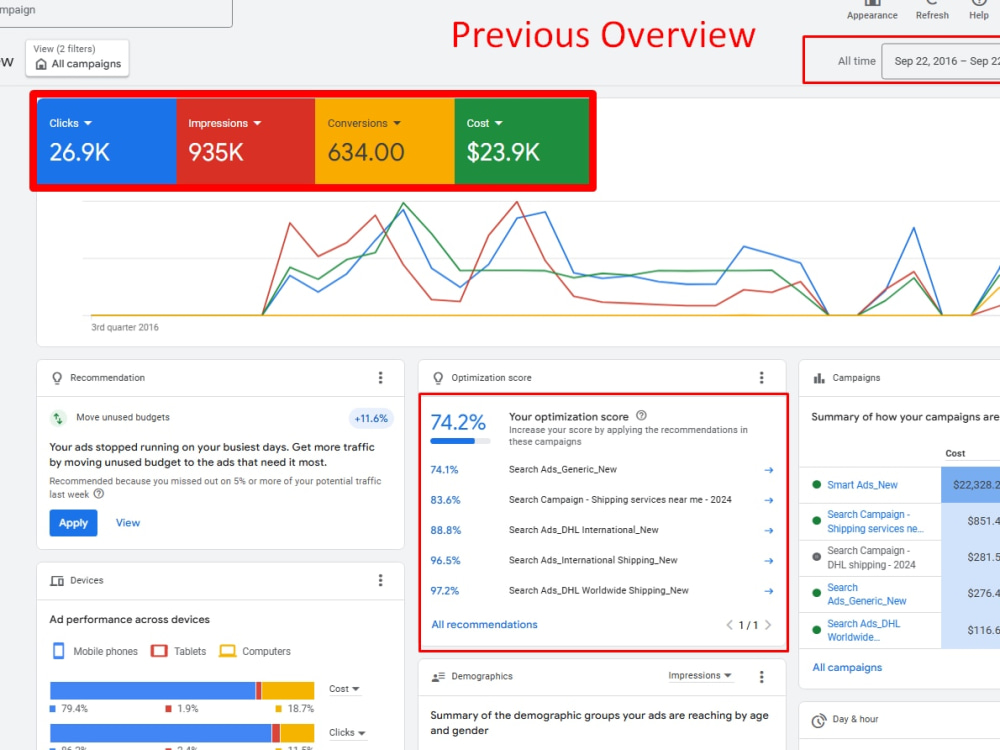Open the Recommendation card three-dot menu
The height and width of the screenshot is (750, 1000).
tap(381, 378)
